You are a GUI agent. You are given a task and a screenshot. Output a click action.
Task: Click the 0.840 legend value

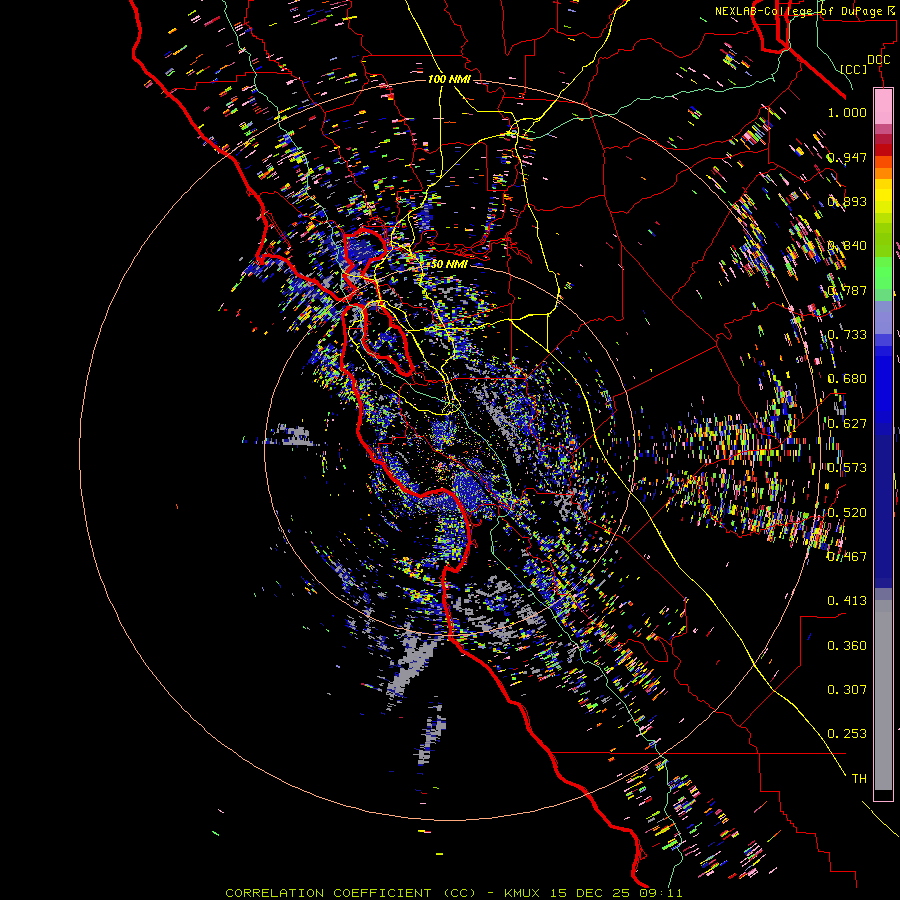tap(847, 245)
